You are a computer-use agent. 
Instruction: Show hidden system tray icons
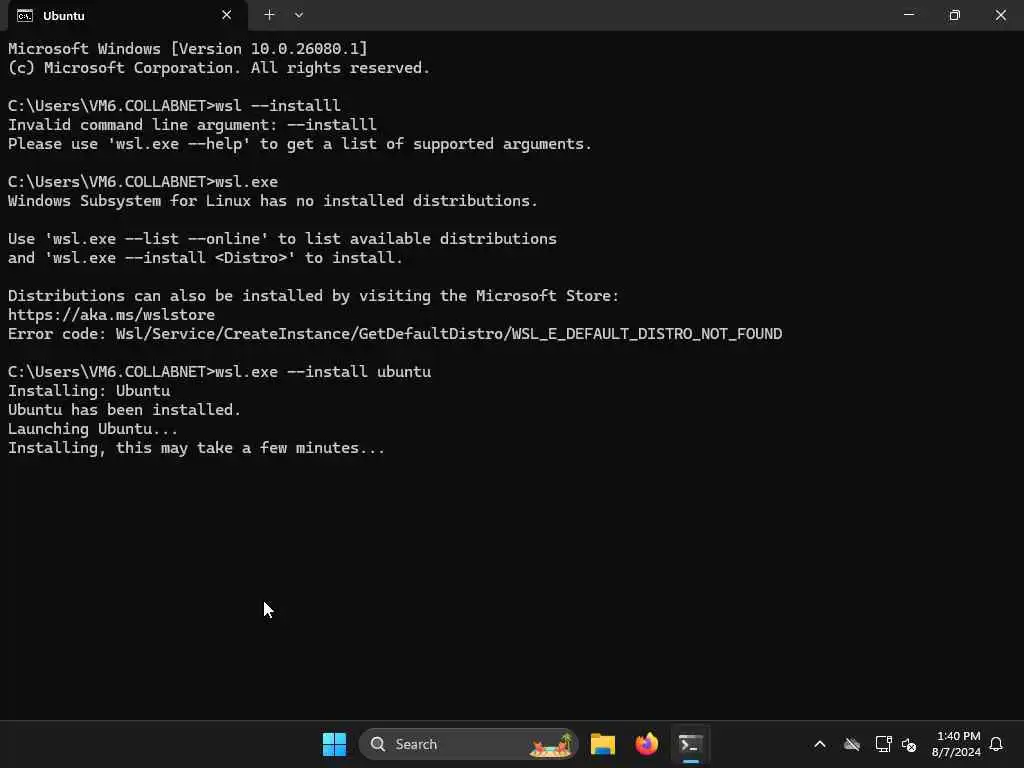tap(820, 744)
